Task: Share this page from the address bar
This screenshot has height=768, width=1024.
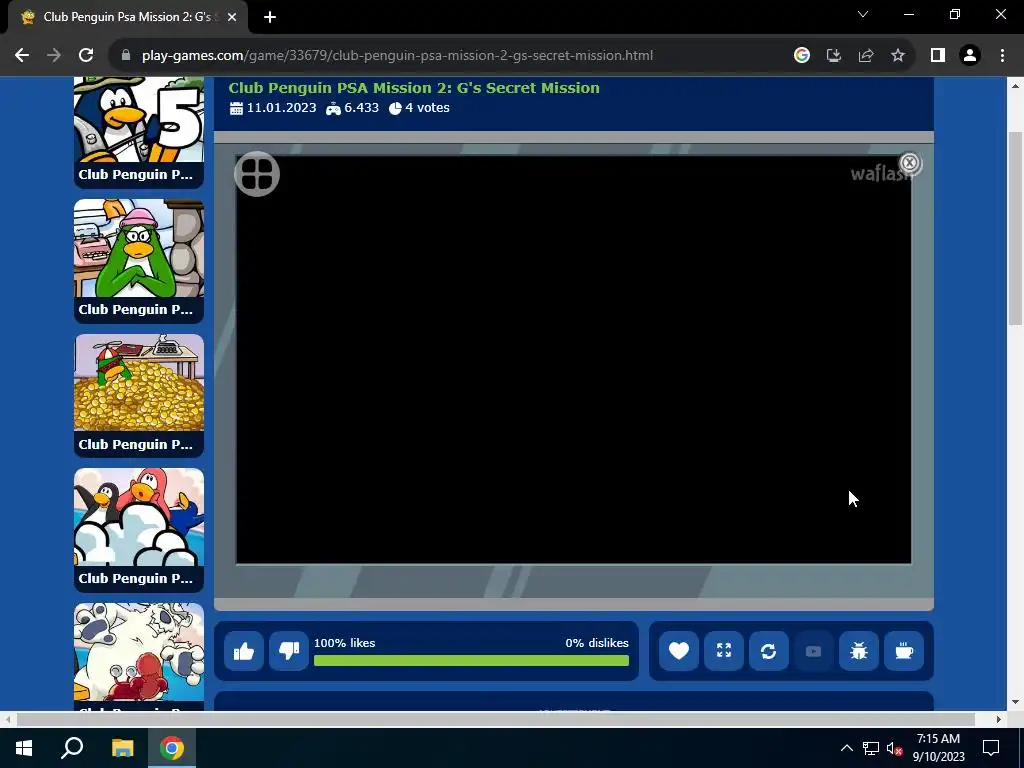Action: point(866,56)
